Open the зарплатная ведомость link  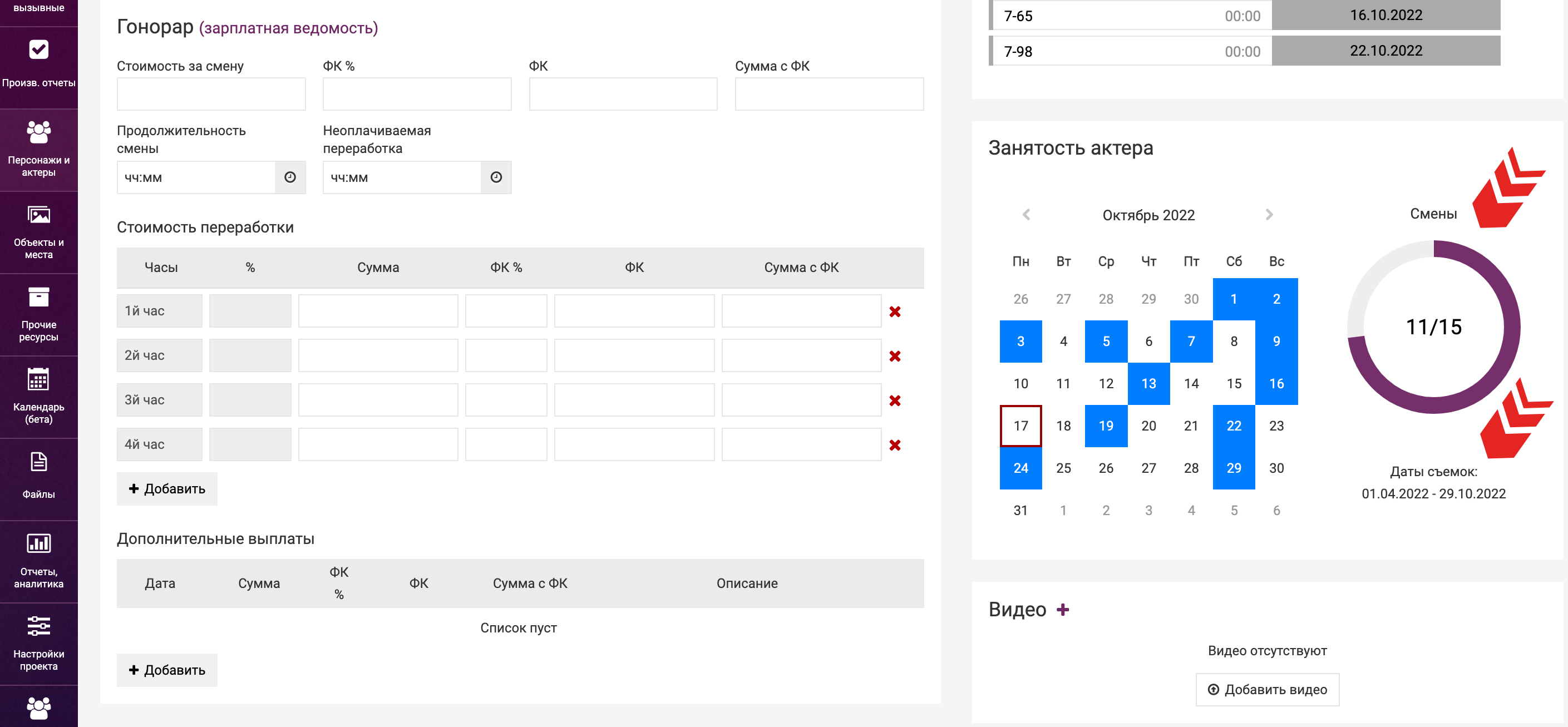[x=289, y=28]
